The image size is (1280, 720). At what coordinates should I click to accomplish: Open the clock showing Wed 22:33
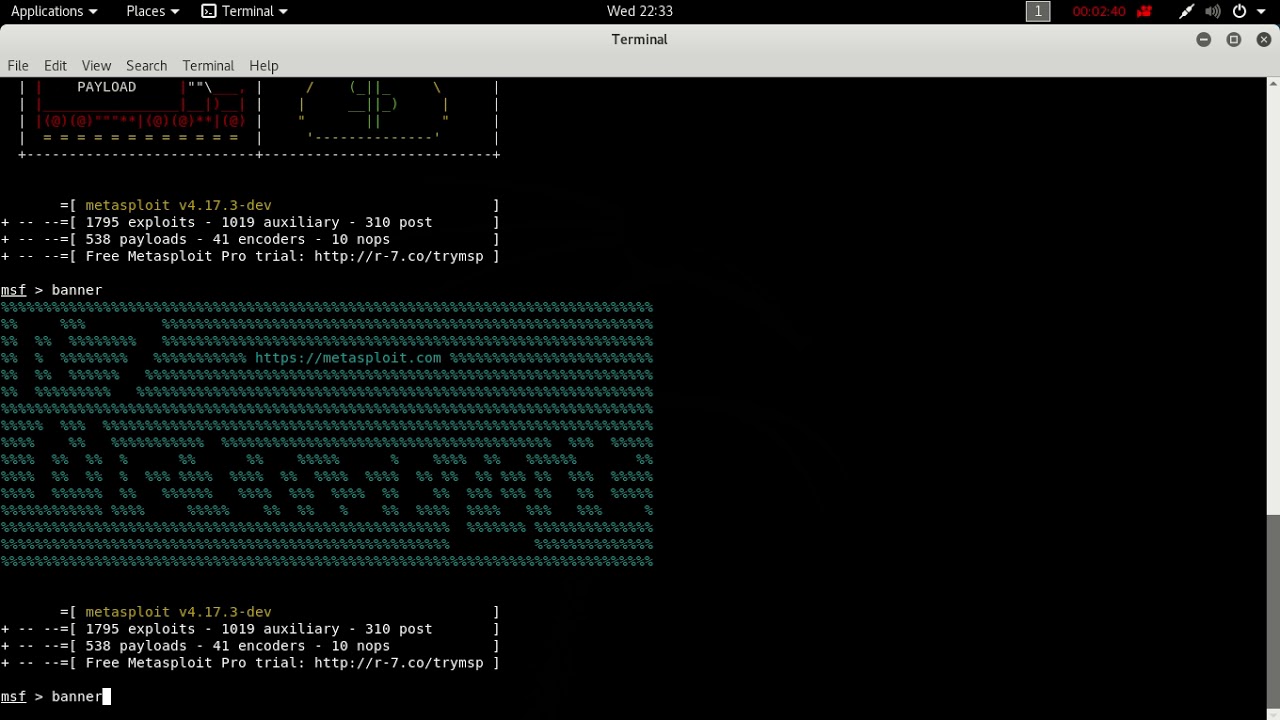(640, 11)
